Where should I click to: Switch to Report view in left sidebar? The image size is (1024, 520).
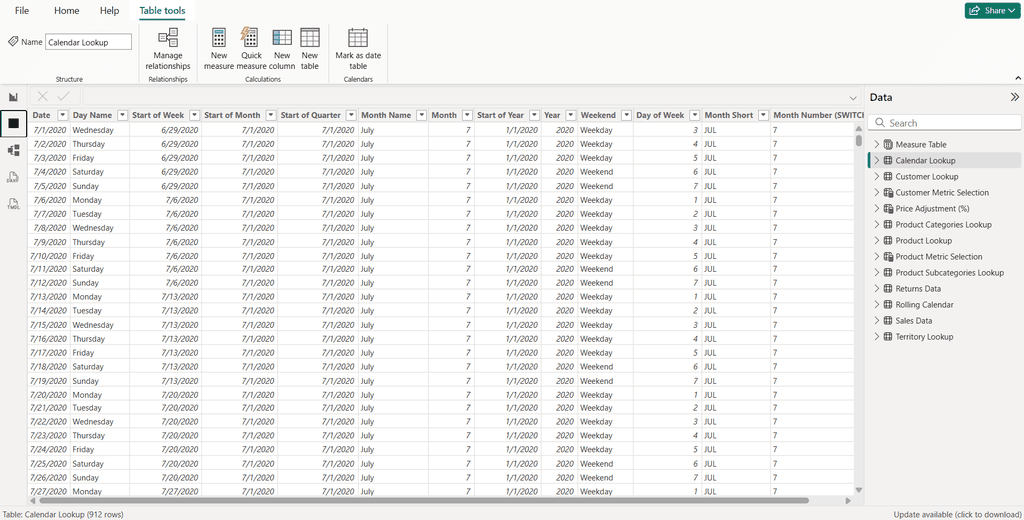[13, 97]
